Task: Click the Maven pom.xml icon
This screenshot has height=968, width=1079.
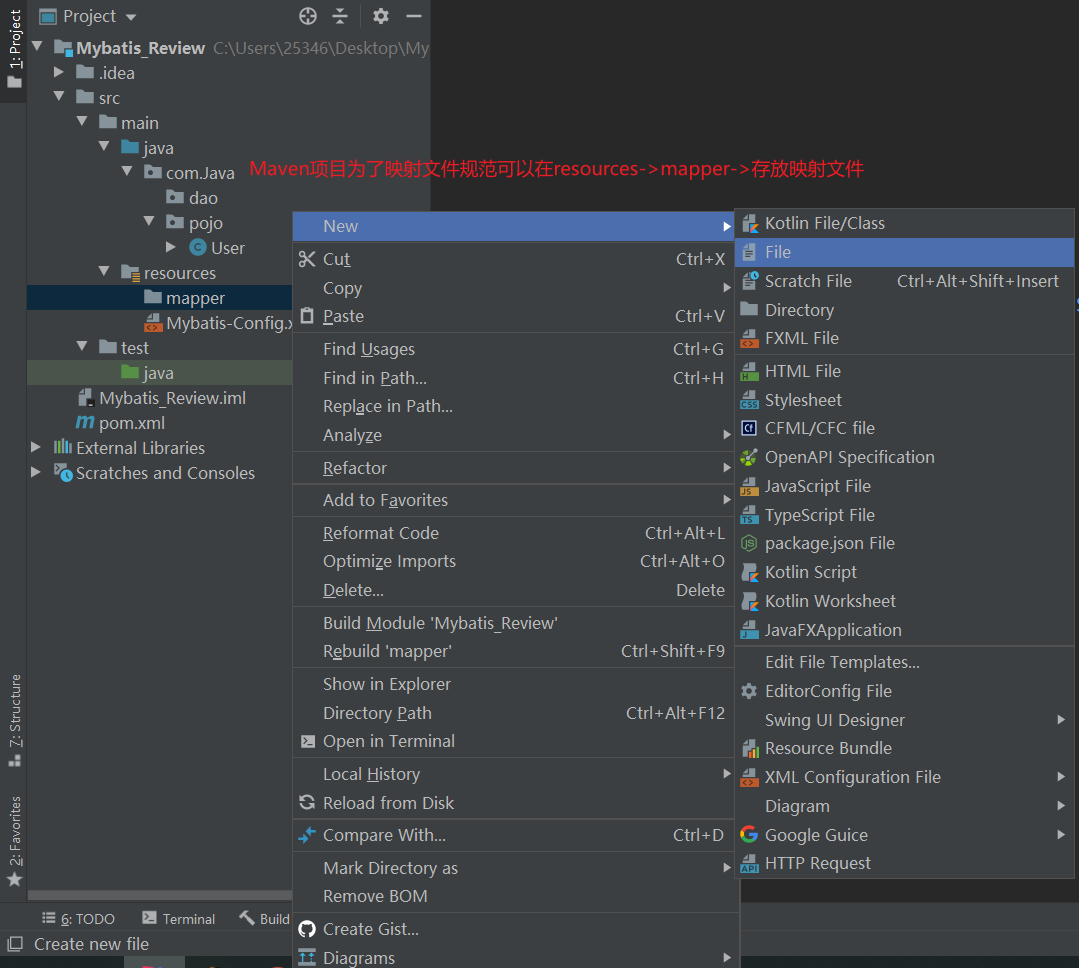Action: (x=85, y=422)
